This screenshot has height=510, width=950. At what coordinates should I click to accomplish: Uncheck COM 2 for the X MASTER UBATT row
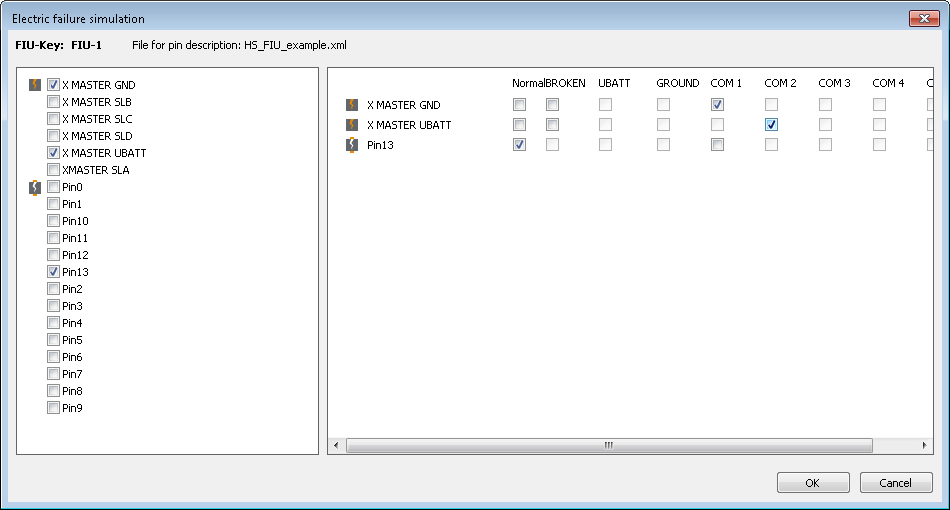click(x=771, y=125)
